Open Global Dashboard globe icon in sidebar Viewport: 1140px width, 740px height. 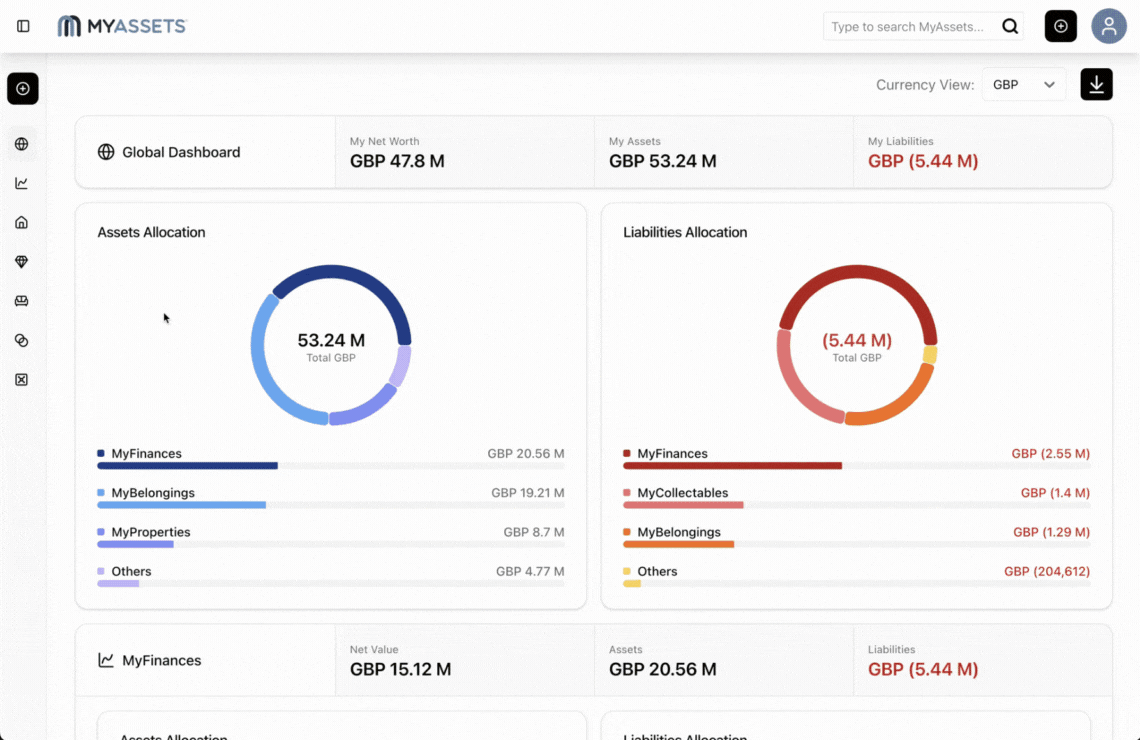pos(21,144)
